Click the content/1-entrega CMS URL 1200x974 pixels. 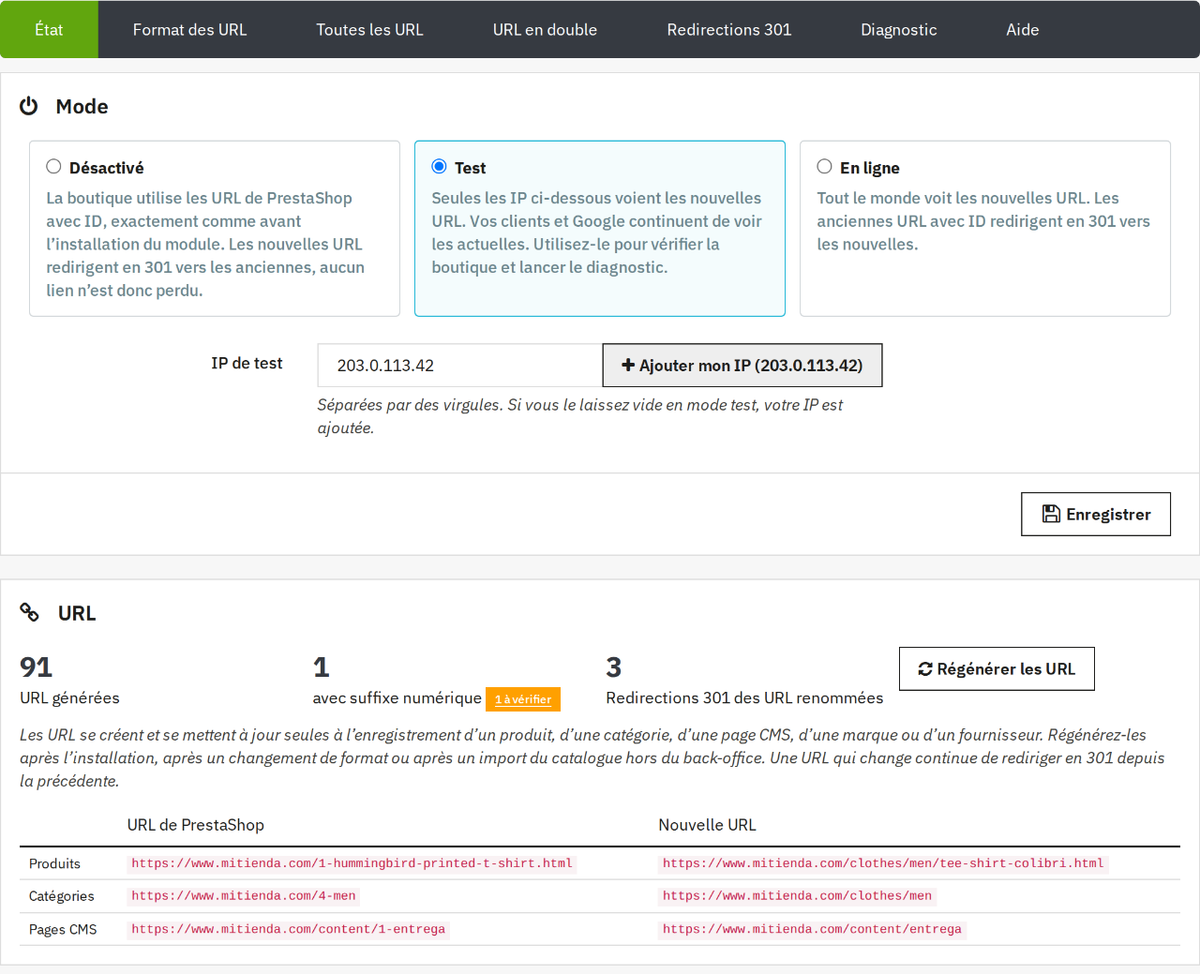click(x=288, y=929)
